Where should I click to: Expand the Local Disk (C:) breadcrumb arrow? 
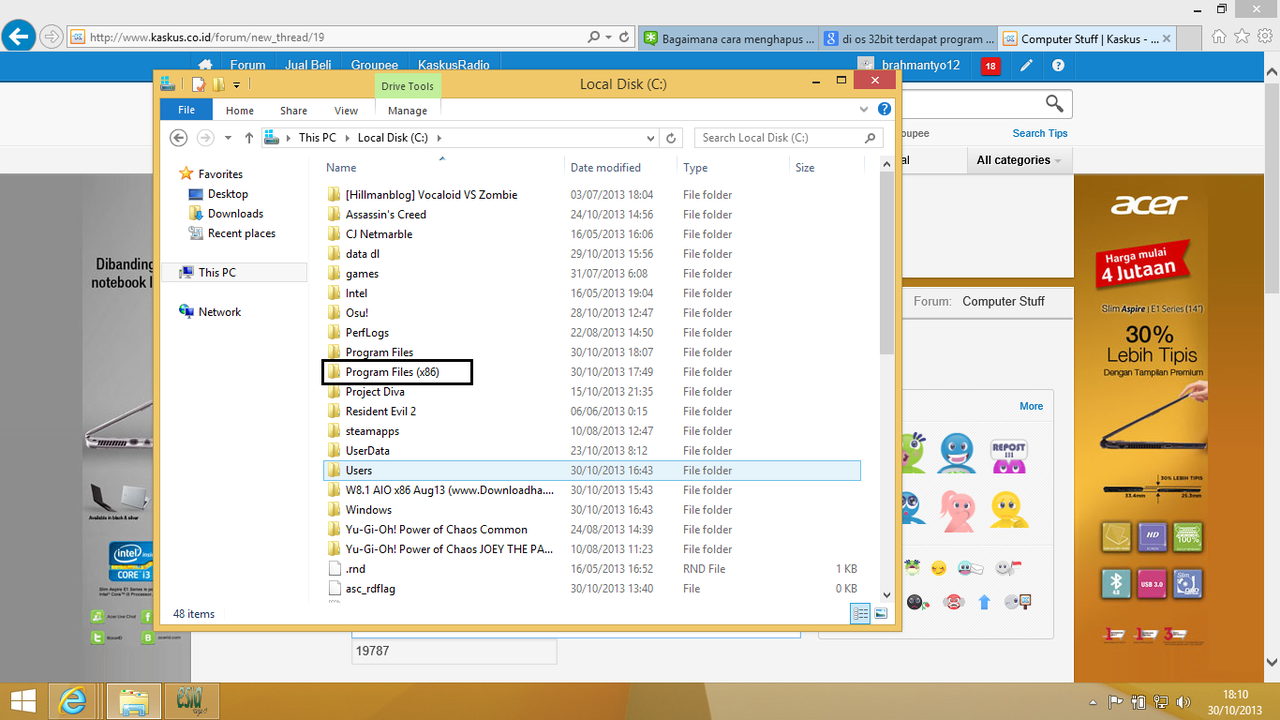[439, 138]
